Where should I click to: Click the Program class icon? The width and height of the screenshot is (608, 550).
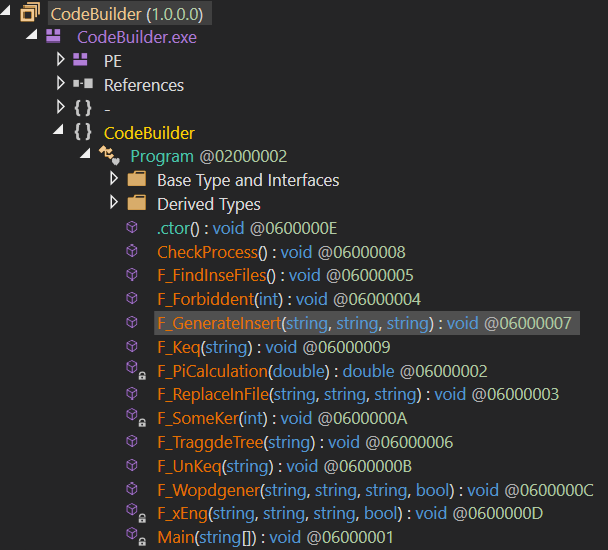point(109,157)
